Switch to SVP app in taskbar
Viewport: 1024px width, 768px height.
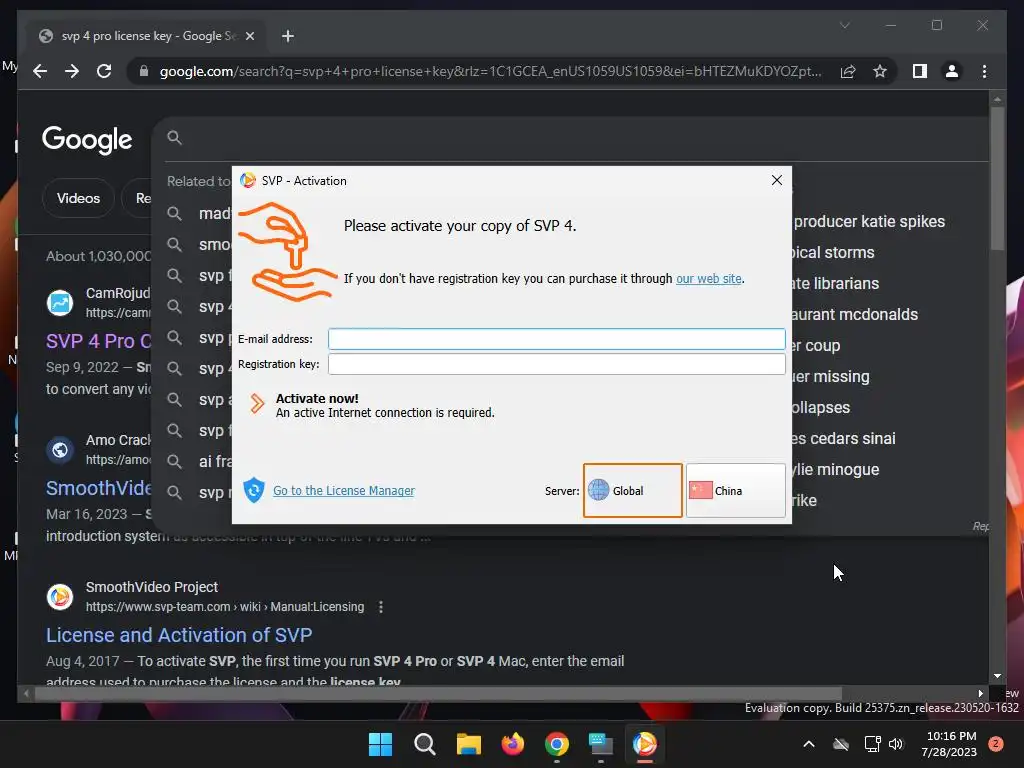(645, 744)
